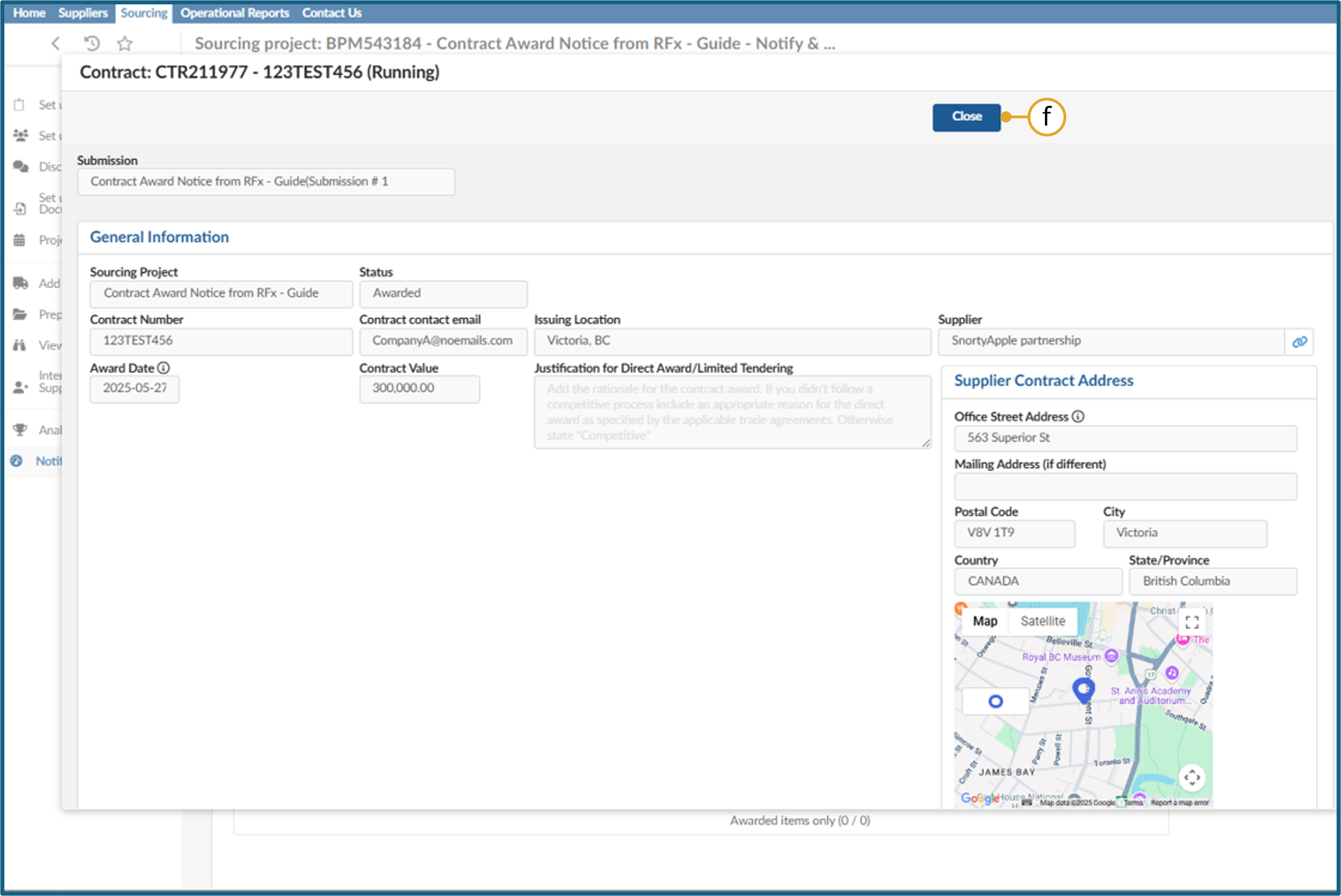Click the trophy icon in the sidebar
The image size is (1341, 896).
tap(20, 429)
